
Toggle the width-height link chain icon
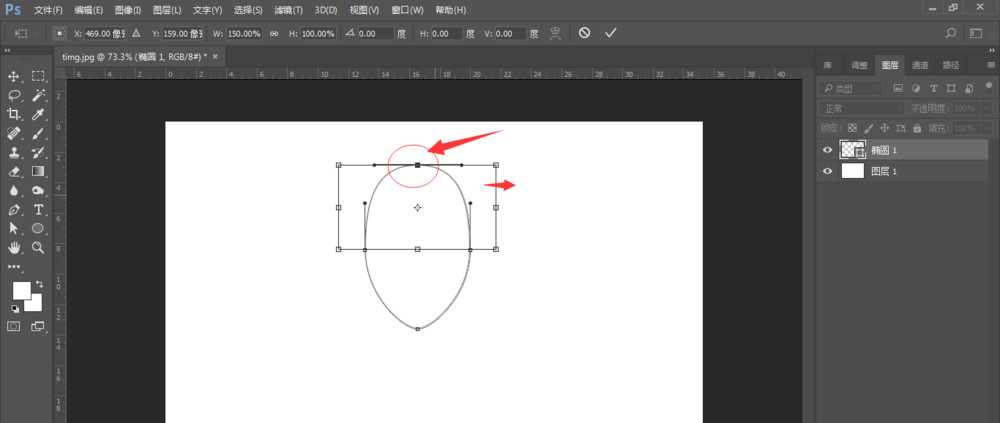274,33
